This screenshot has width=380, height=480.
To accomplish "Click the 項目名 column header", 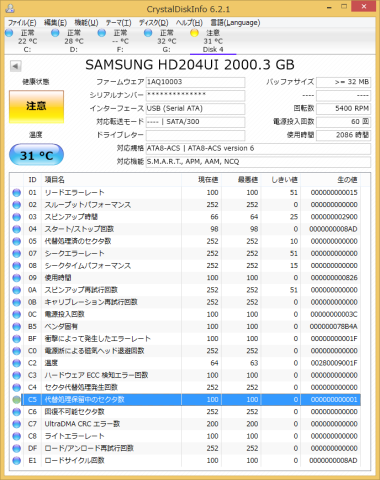I will pos(111,180).
